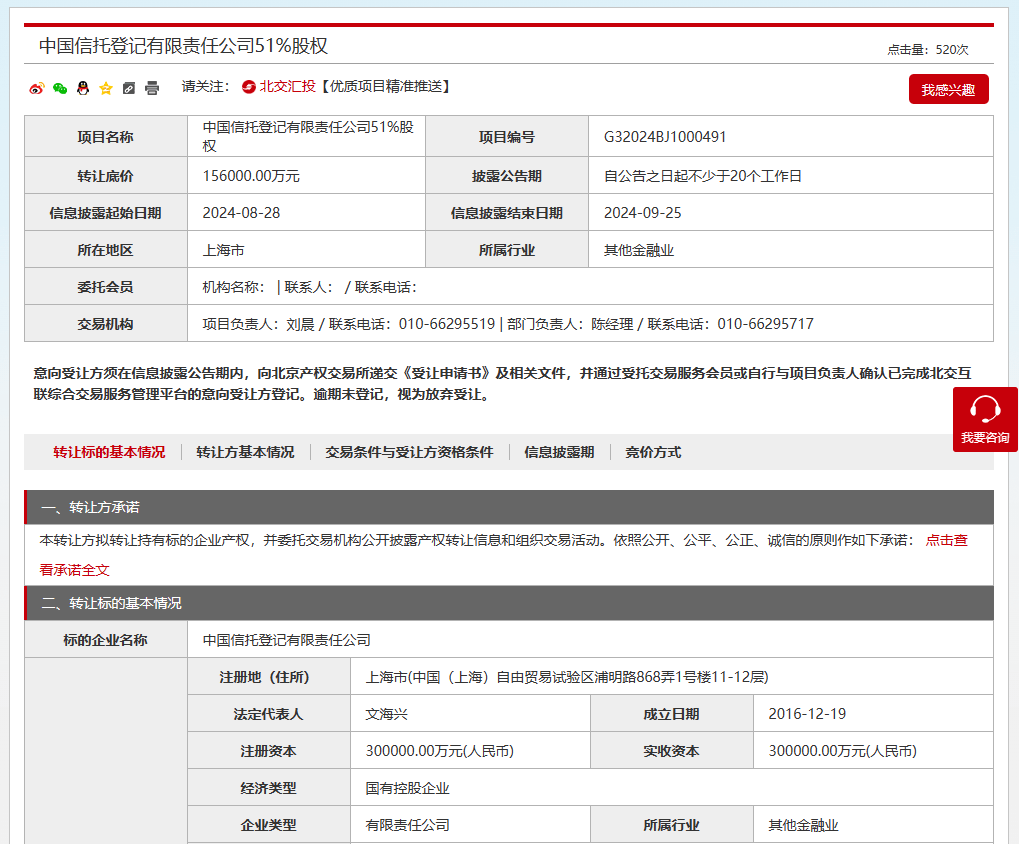Click the 国有控股企业 value
This screenshot has height=844, width=1019.
coord(407,788)
